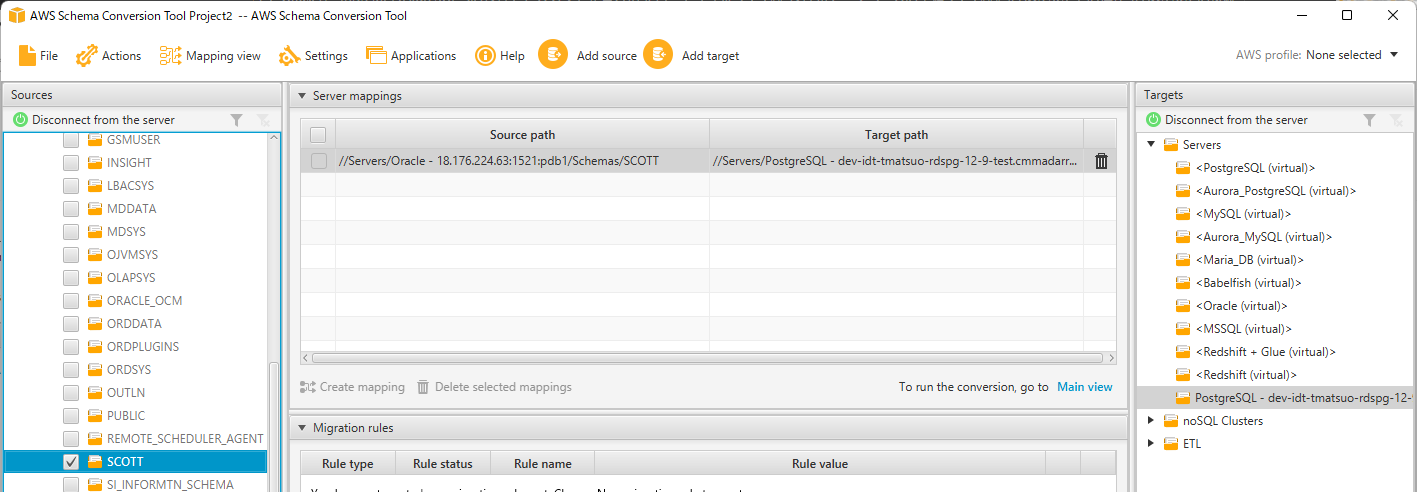Viewport: 1417px width, 492px height.
Task: Select the <Oracle (virtual)> target icon
Action: [x=1184, y=306]
